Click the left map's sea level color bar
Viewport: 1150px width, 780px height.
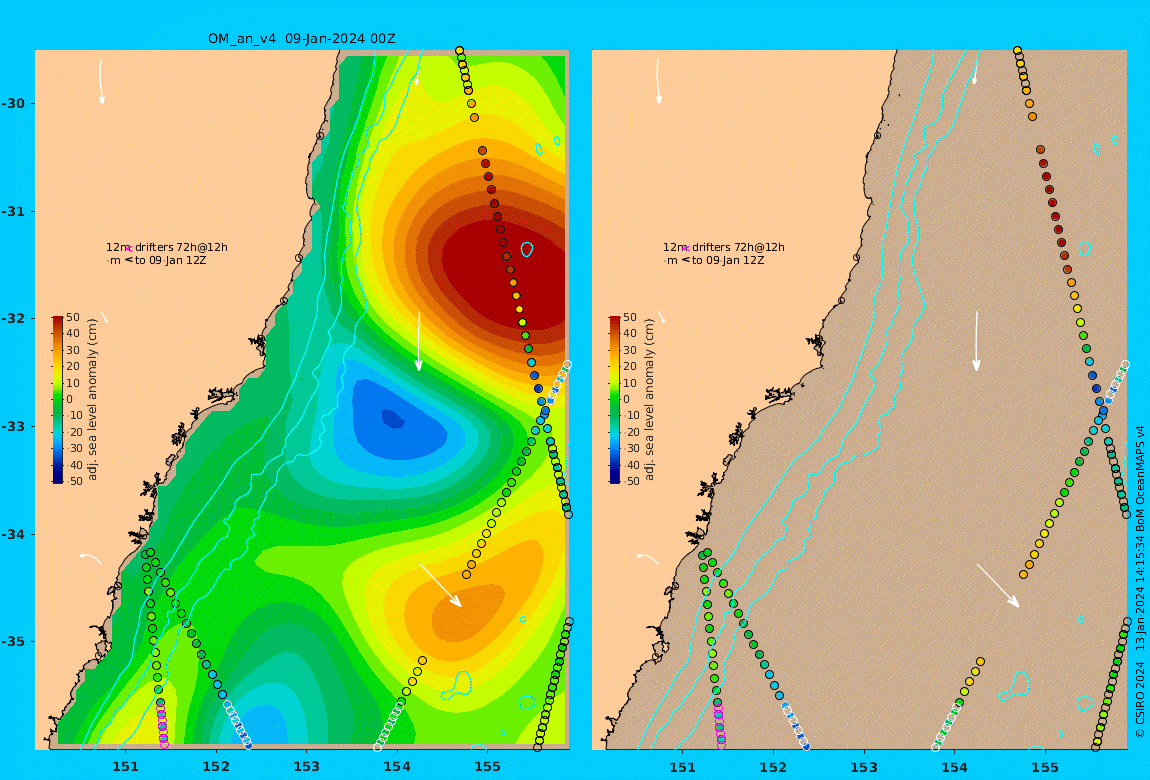(58, 400)
